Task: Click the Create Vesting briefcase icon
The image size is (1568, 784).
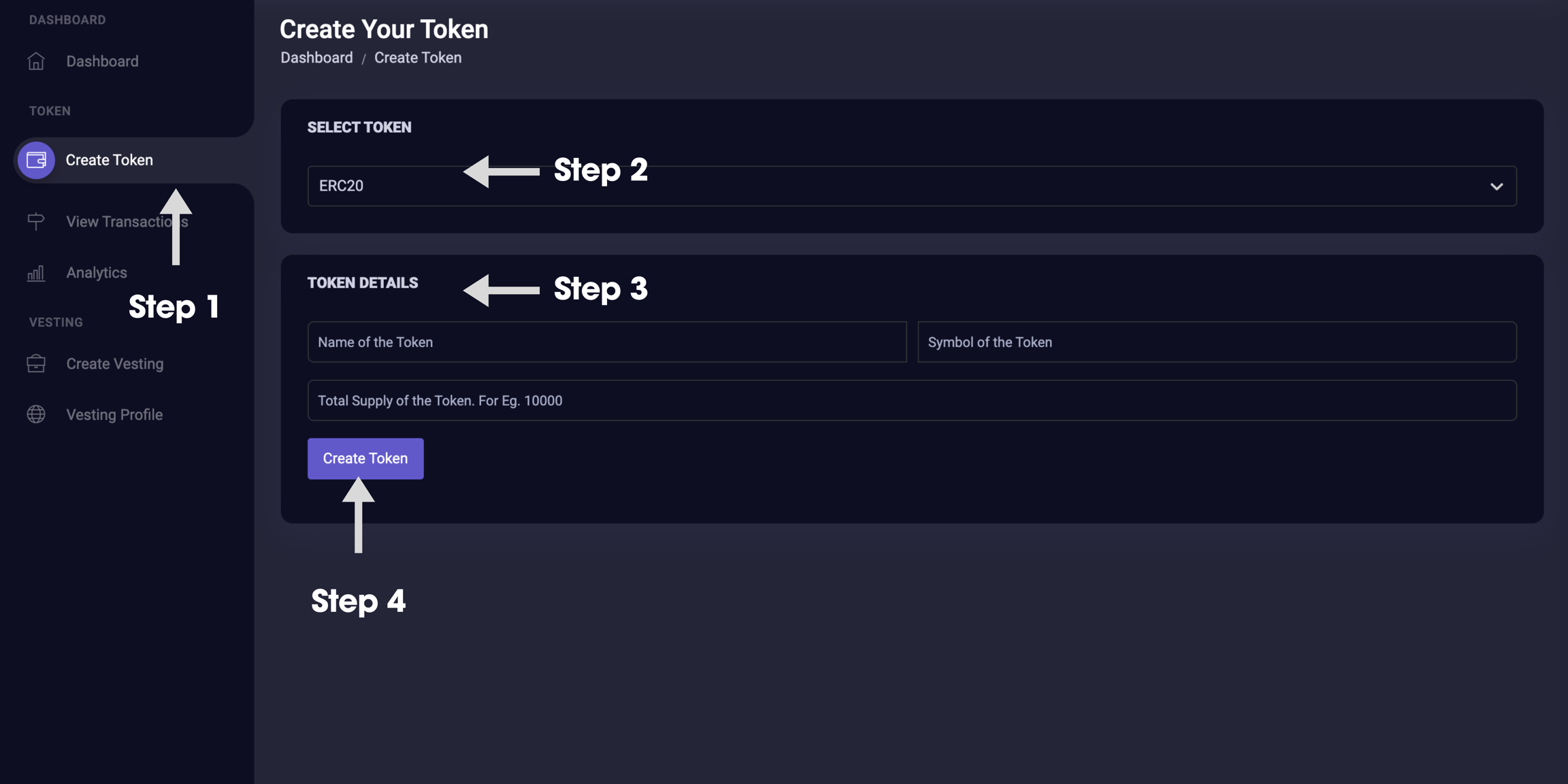Action: pyautogui.click(x=36, y=364)
